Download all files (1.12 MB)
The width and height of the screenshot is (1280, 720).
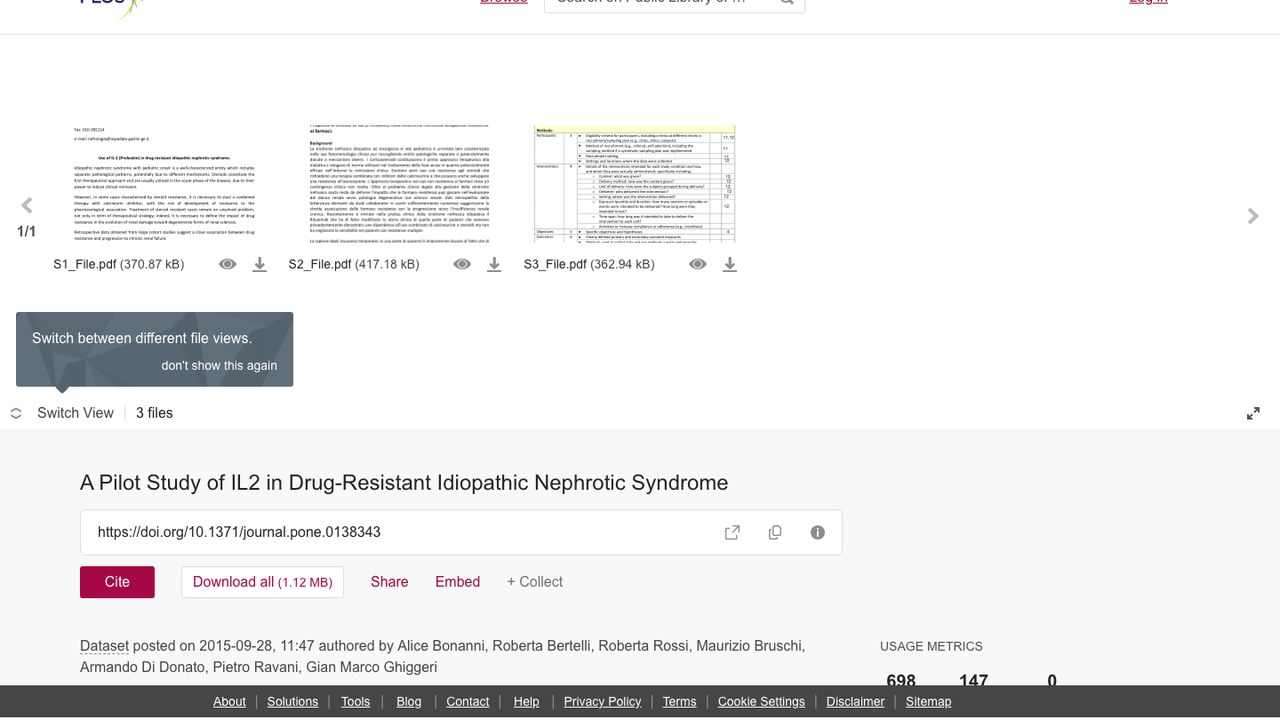pos(262,582)
